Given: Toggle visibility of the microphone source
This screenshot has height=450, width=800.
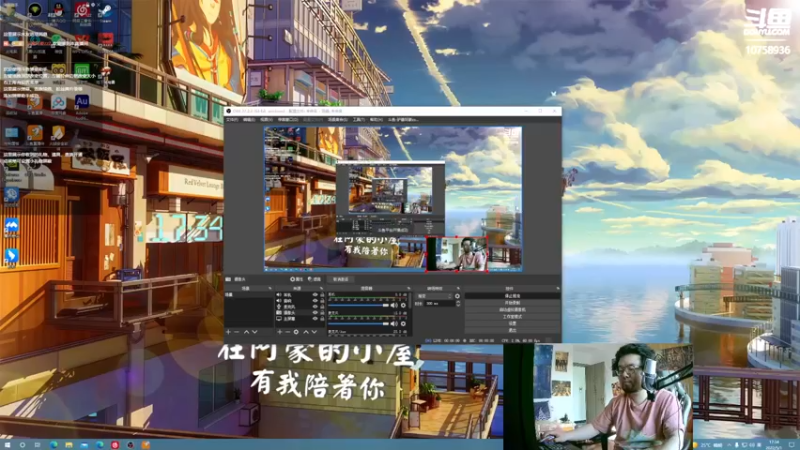Looking at the screenshot, I should click(315, 307).
